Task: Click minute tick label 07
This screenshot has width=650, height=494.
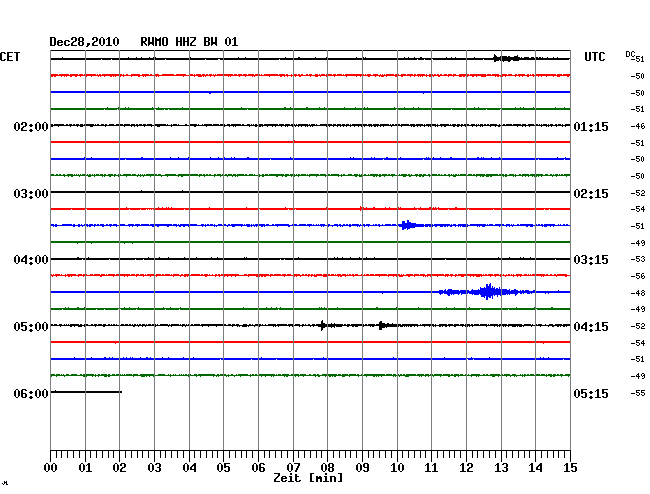Action: point(293,468)
